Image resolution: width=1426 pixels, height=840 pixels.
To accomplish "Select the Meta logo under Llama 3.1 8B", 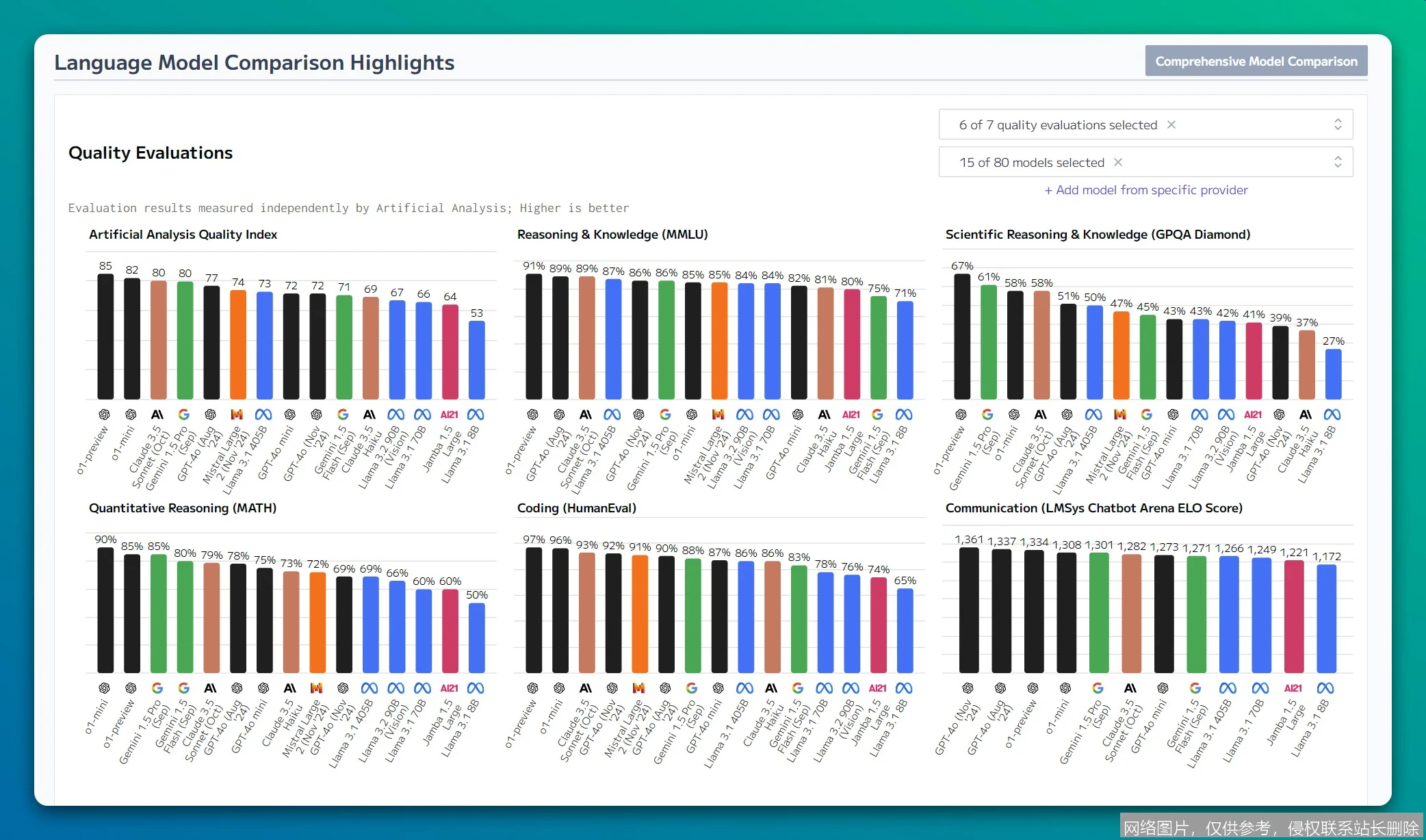I will tap(476, 414).
